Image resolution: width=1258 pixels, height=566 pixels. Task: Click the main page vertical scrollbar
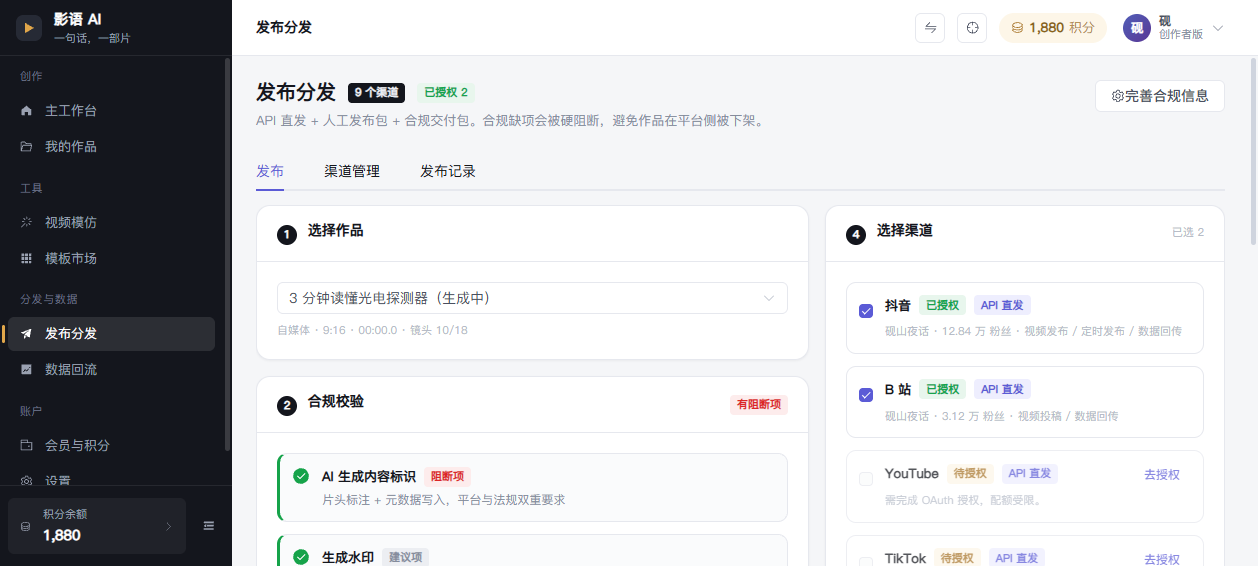pyautogui.click(x=1254, y=150)
